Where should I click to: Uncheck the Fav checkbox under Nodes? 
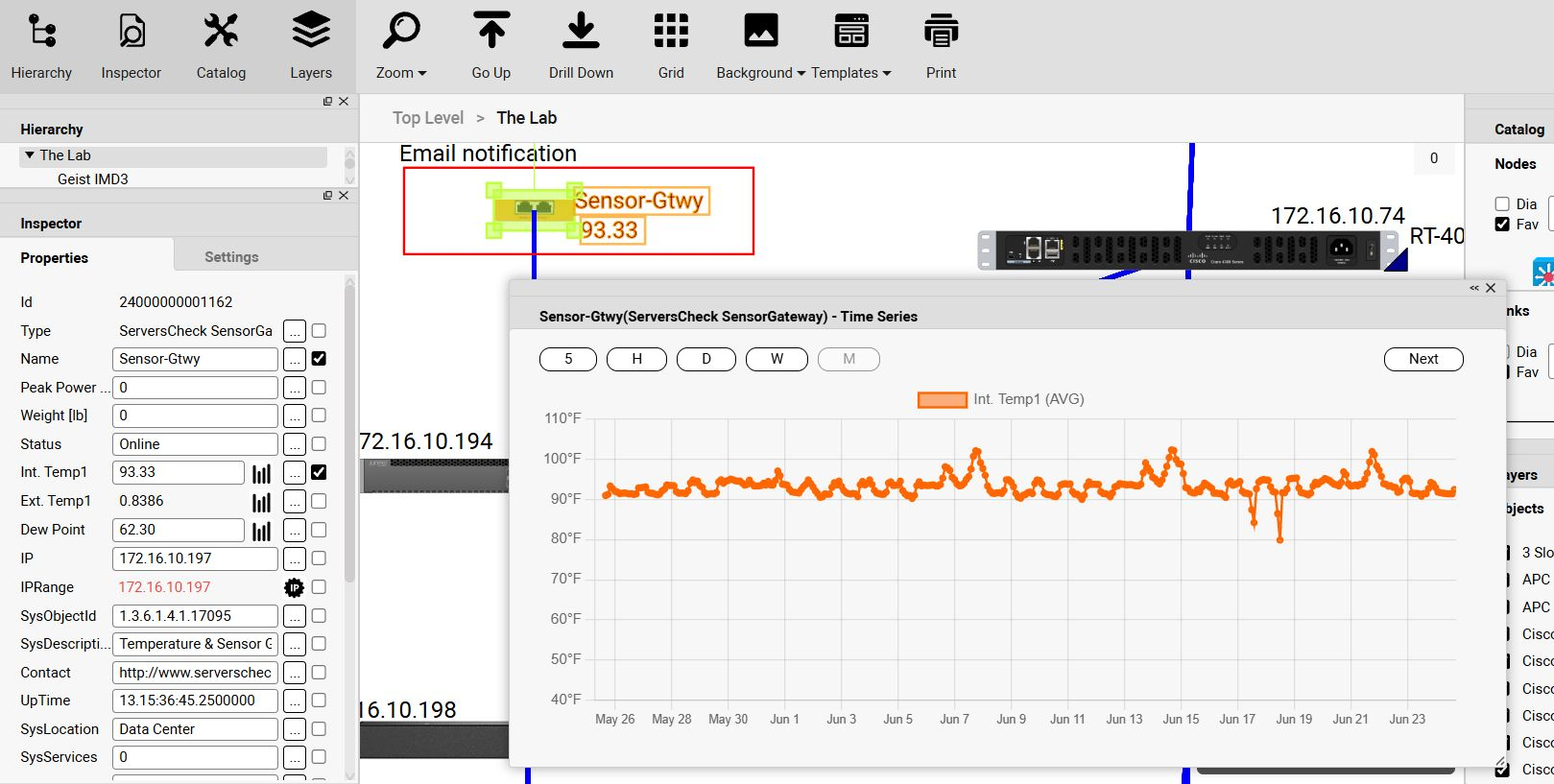pos(1502,224)
